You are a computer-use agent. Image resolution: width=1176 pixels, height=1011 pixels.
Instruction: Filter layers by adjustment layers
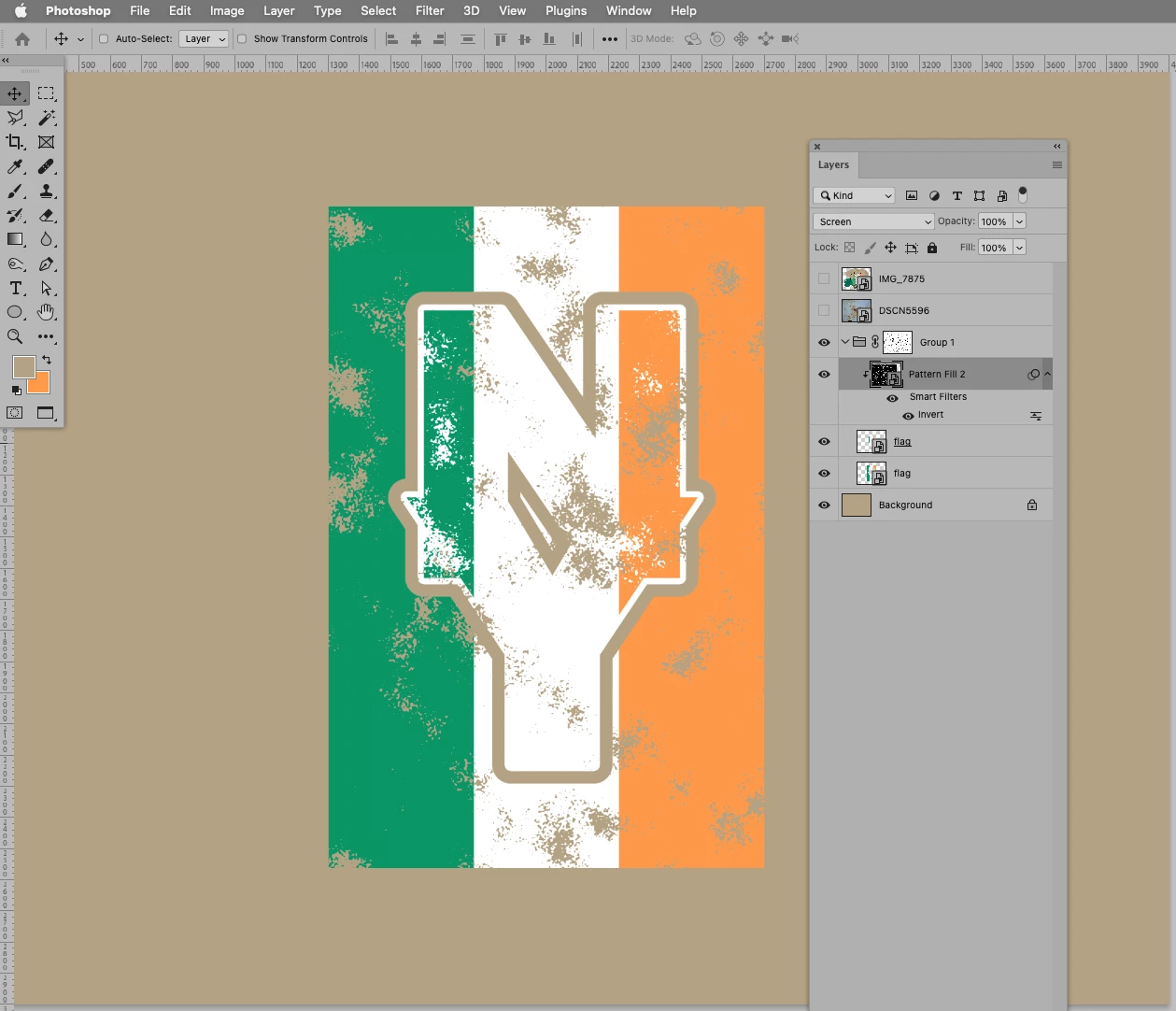pyautogui.click(x=934, y=195)
